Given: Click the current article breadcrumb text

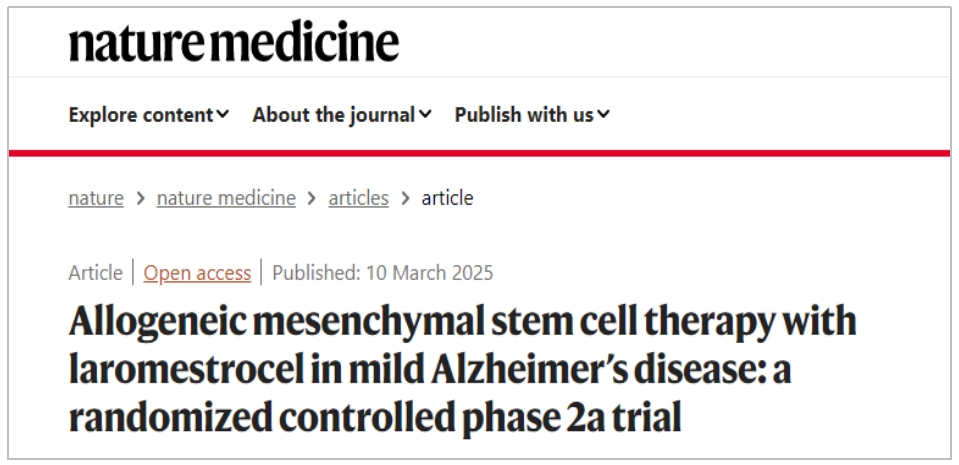Looking at the screenshot, I should (447, 198).
